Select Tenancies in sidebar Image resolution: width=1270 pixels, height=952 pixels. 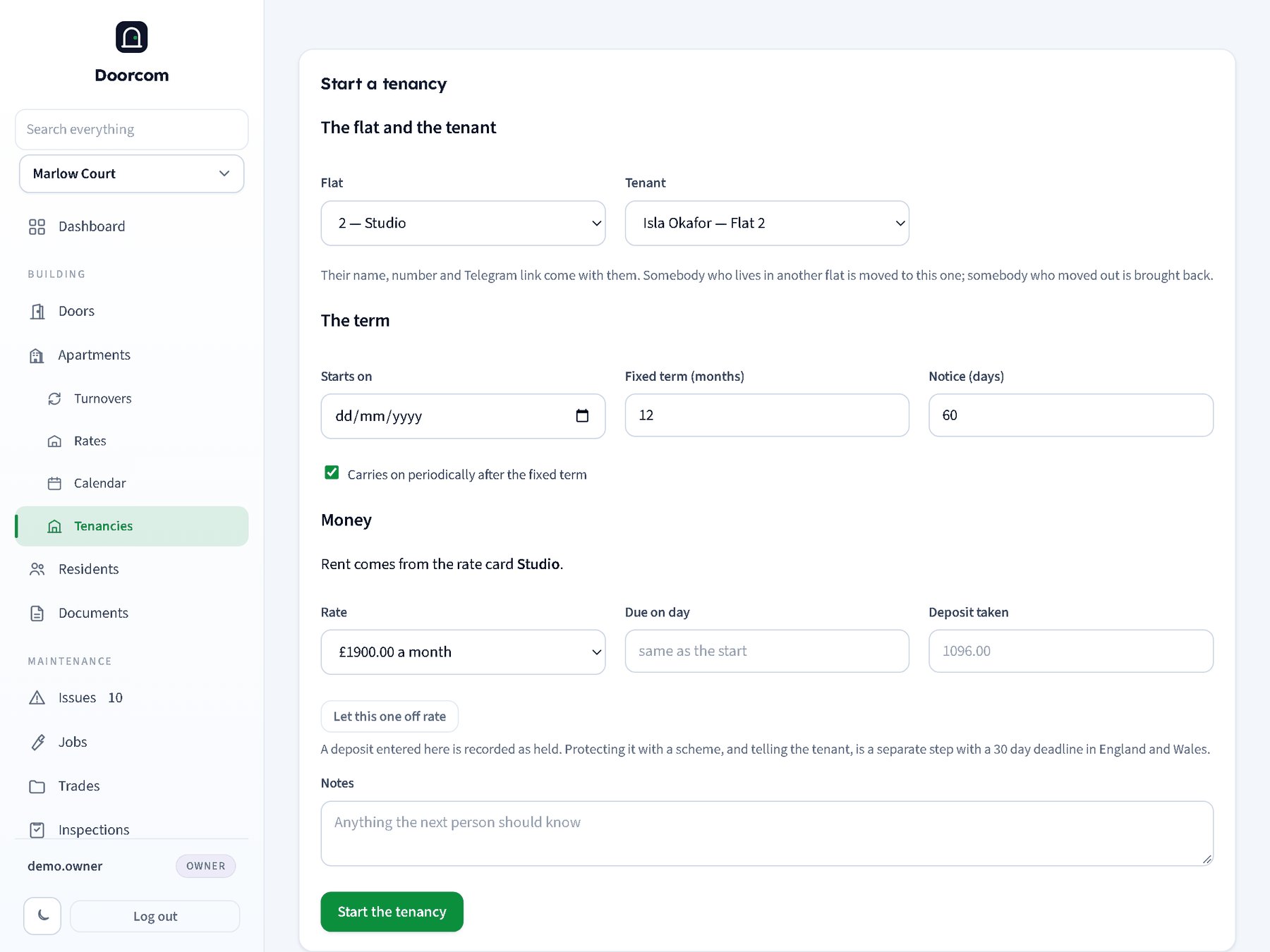pyautogui.click(x=131, y=526)
